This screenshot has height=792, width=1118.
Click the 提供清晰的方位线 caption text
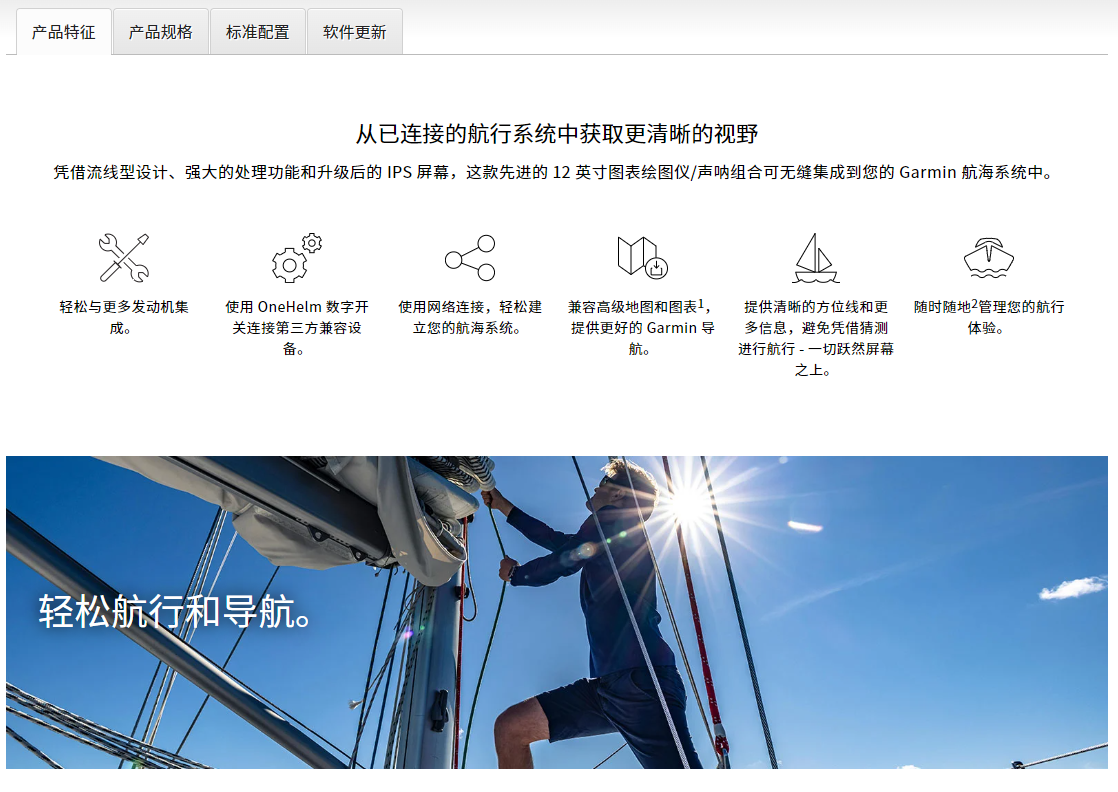click(816, 338)
